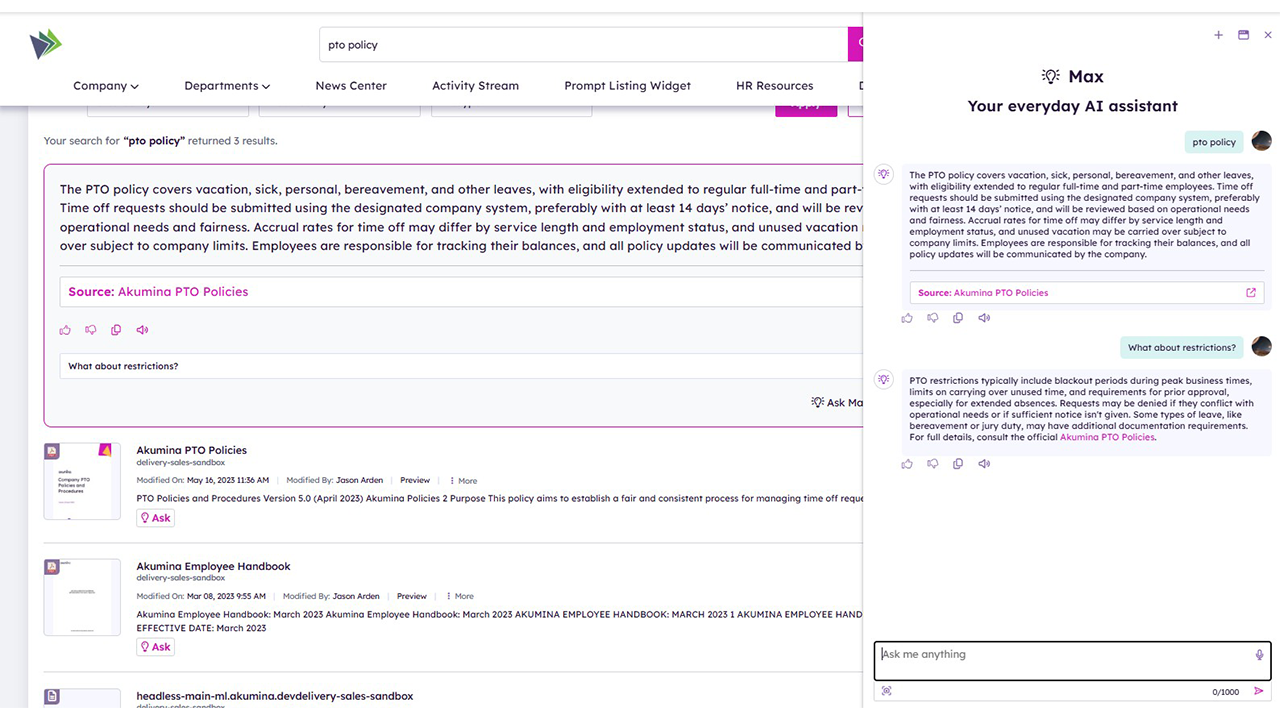Open the HR Resources page
1280x720 pixels.
point(775,86)
